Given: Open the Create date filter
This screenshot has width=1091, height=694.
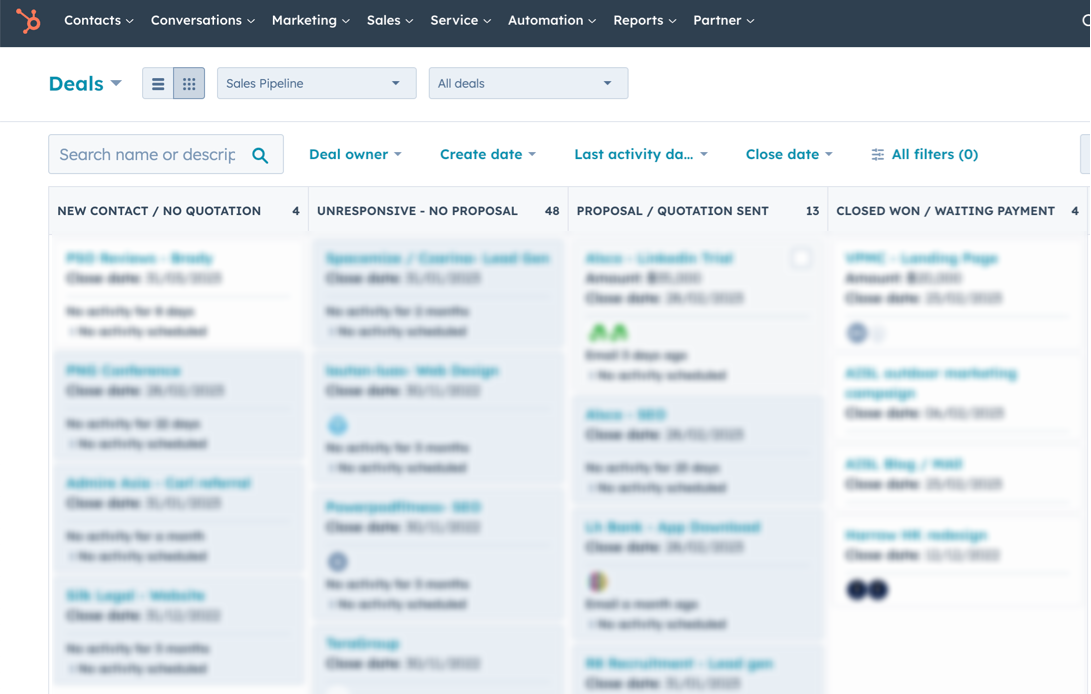Looking at the screenshot, I should click(x=488, y=155).
